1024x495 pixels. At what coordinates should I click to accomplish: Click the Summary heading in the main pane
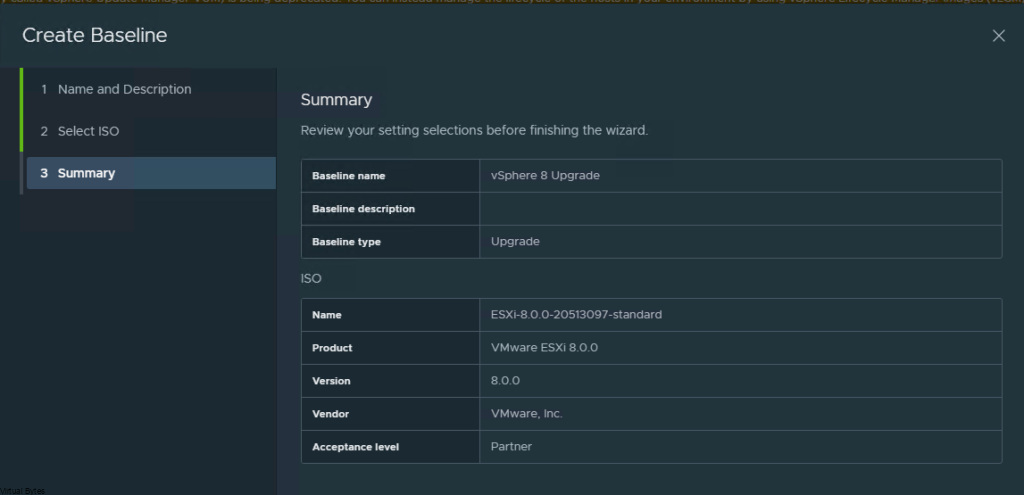336,100
